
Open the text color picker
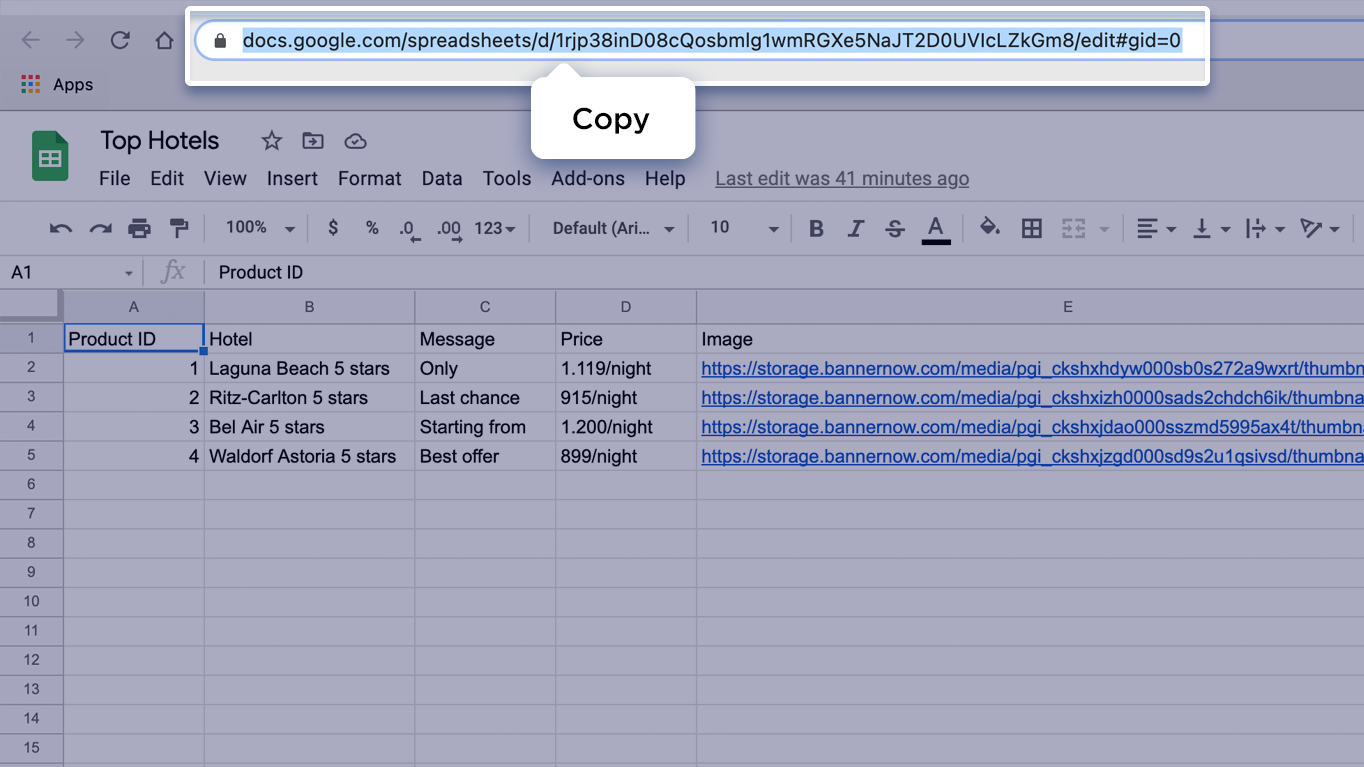pyautogui.click(x=935, y=229)
